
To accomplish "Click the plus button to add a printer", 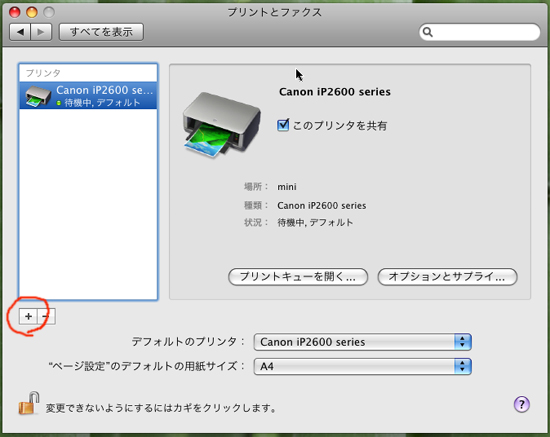I will click(x=28, y=316).
